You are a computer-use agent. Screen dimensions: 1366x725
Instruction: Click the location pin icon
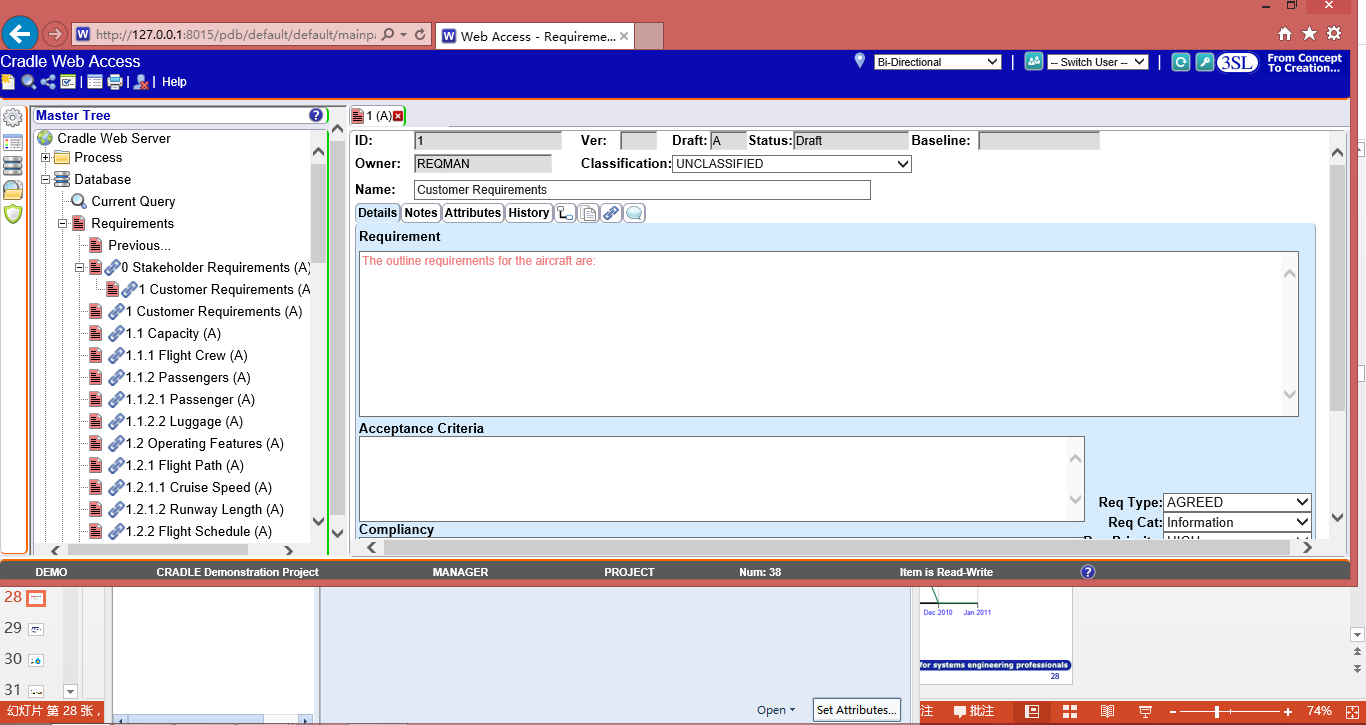click(859, 61)
